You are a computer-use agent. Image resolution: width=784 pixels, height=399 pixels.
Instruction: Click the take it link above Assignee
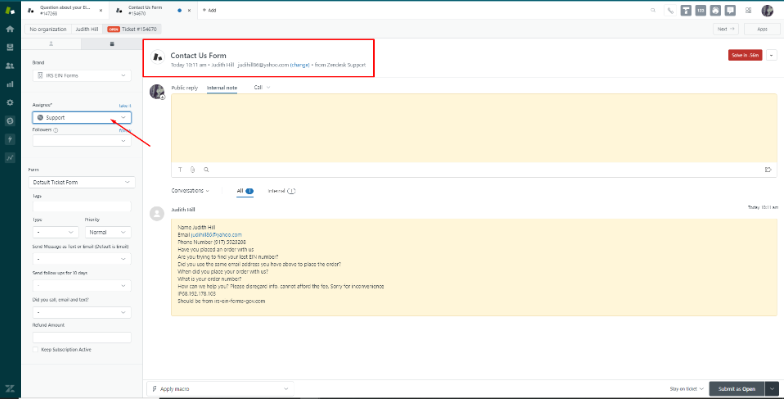point(125,106)
